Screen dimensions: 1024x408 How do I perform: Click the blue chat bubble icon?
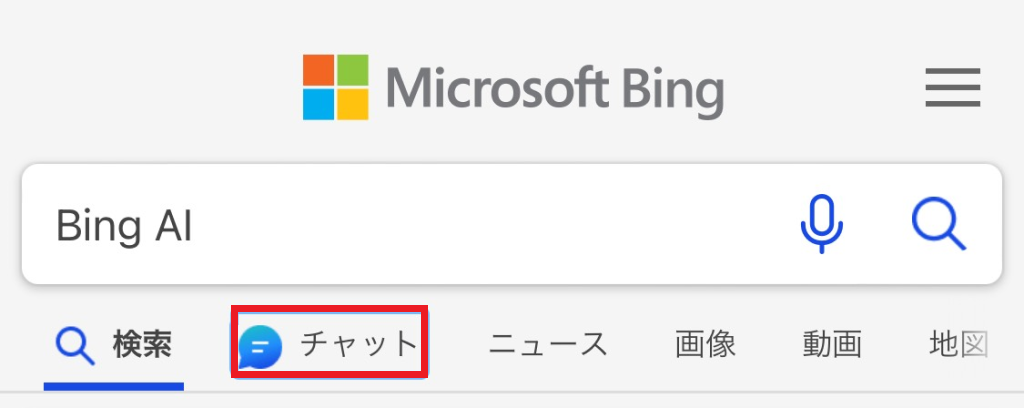click(x=260, y=347)
